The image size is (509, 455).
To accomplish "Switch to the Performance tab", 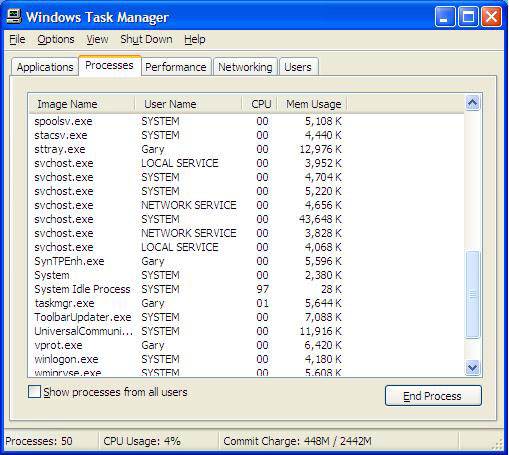I will 176,67.
